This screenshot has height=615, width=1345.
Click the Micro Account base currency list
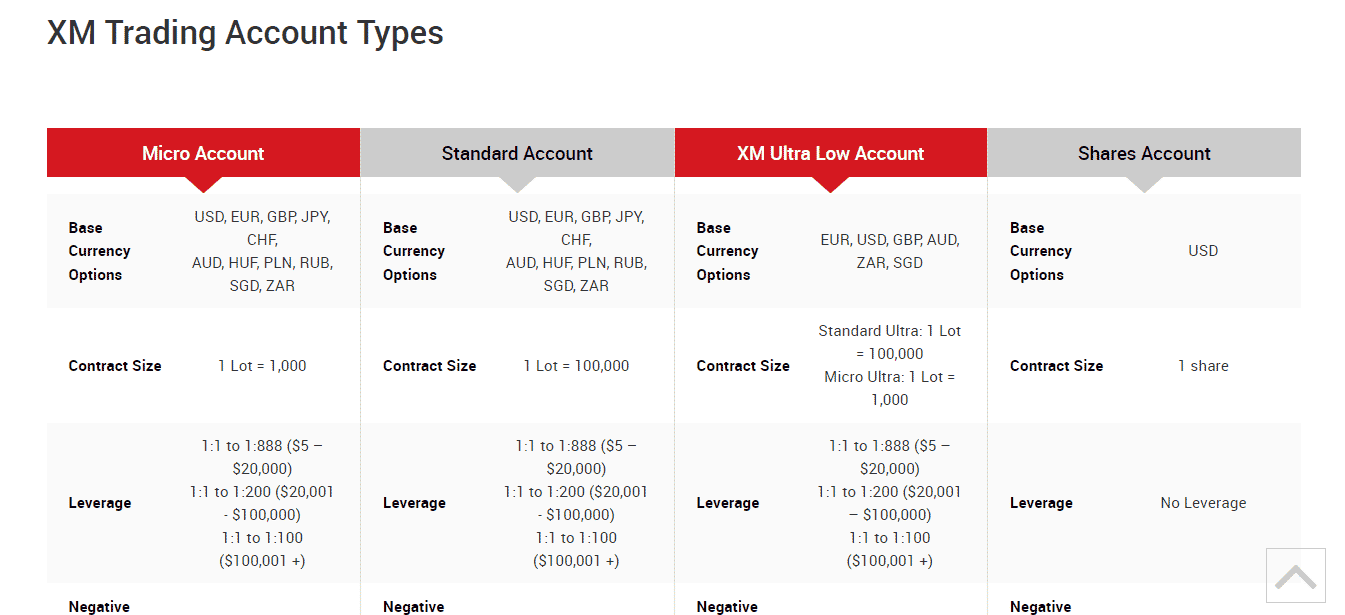click(x=262, y=251)
